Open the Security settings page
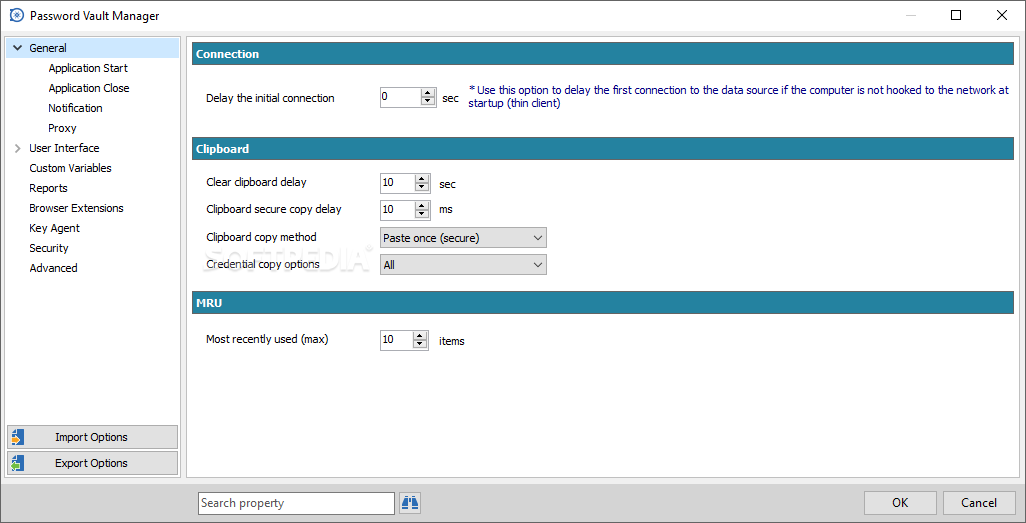Image resolution: width=1026 pixels, height=523 pixels. (x=48, y=248)
